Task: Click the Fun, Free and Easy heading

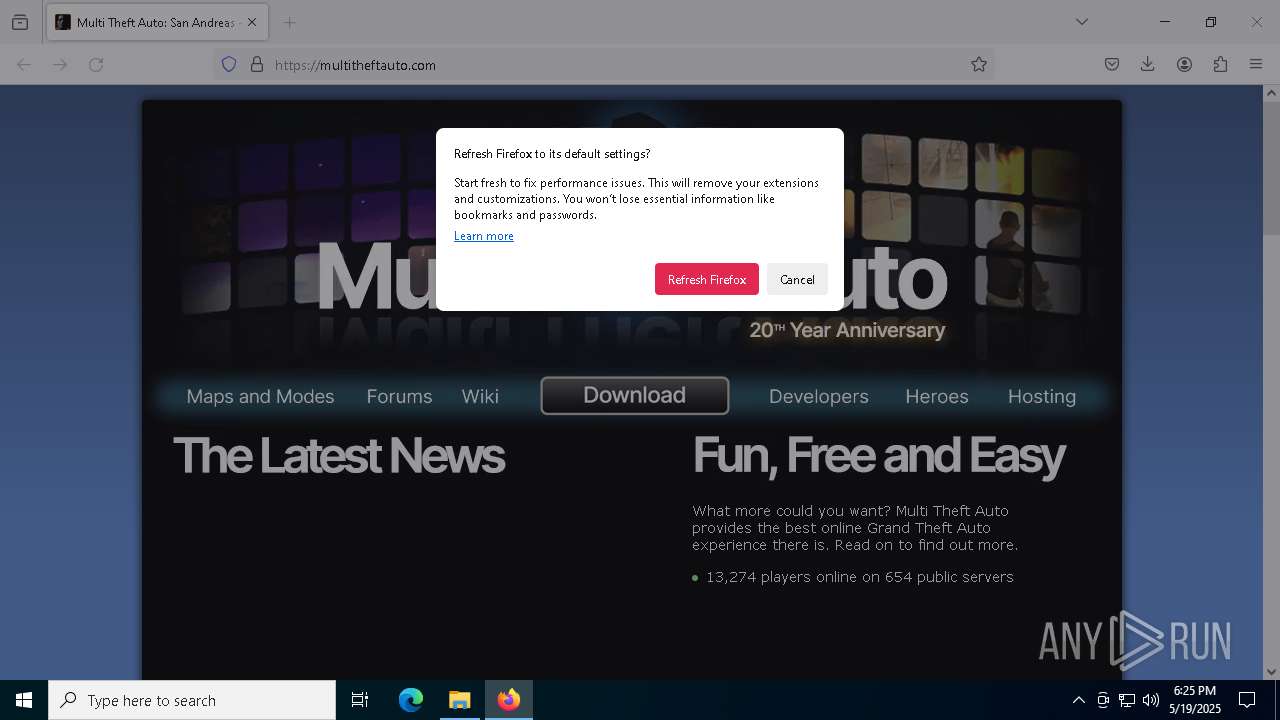Action: pos(879,456)
